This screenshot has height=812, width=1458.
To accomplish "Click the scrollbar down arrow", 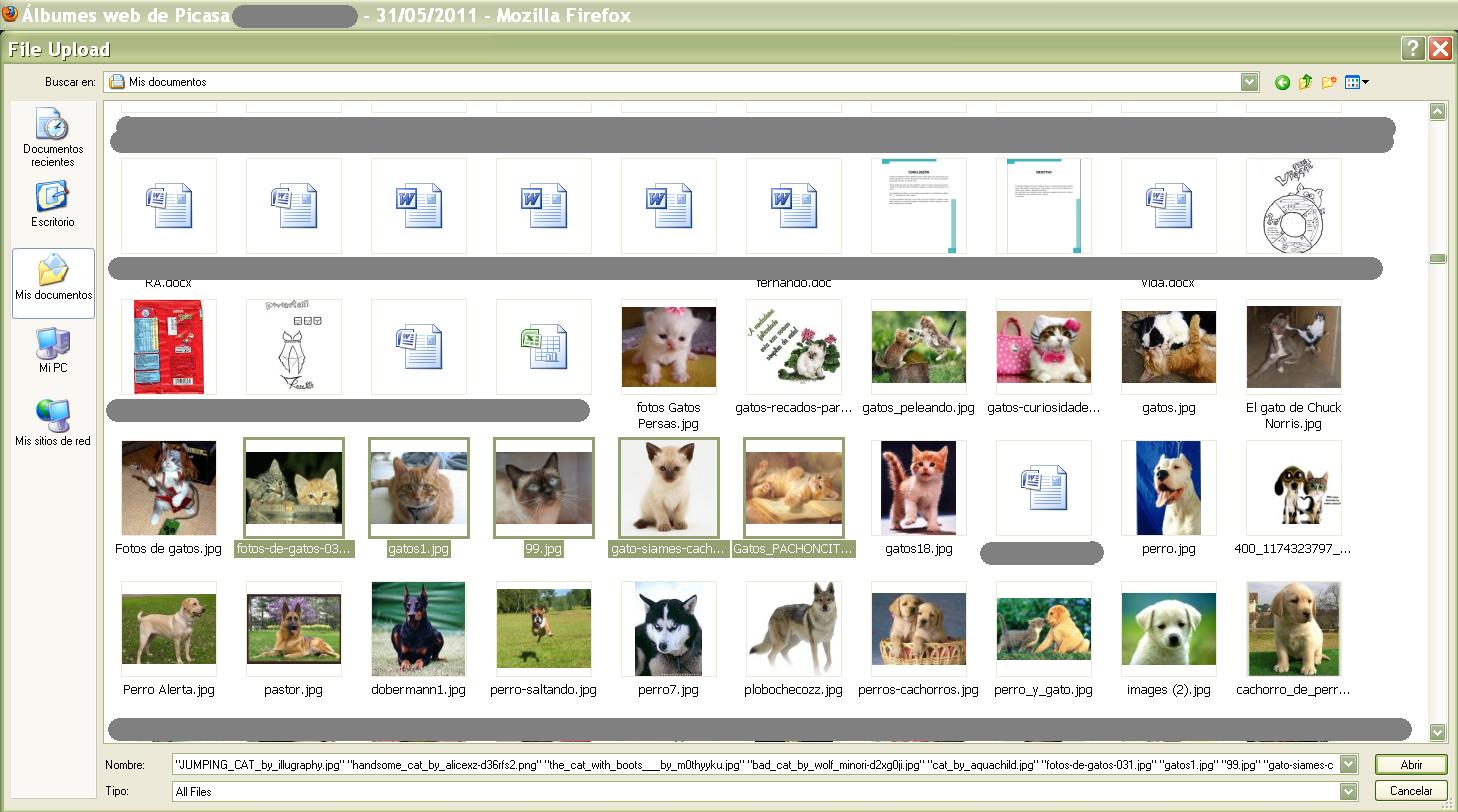I will pyautogui.click(x=1438, y=732).
